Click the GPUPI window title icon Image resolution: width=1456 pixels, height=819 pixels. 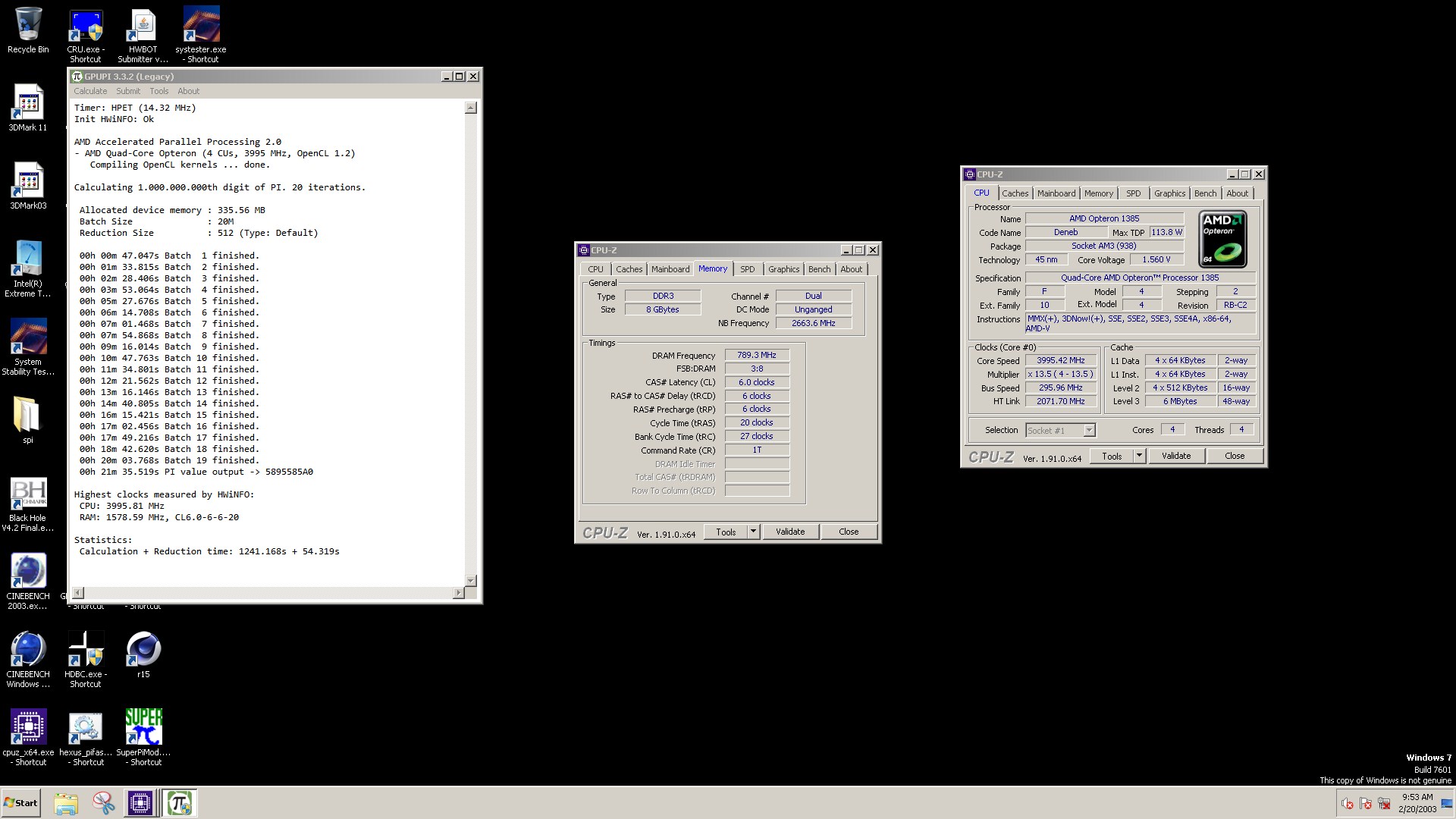(77, 77)
